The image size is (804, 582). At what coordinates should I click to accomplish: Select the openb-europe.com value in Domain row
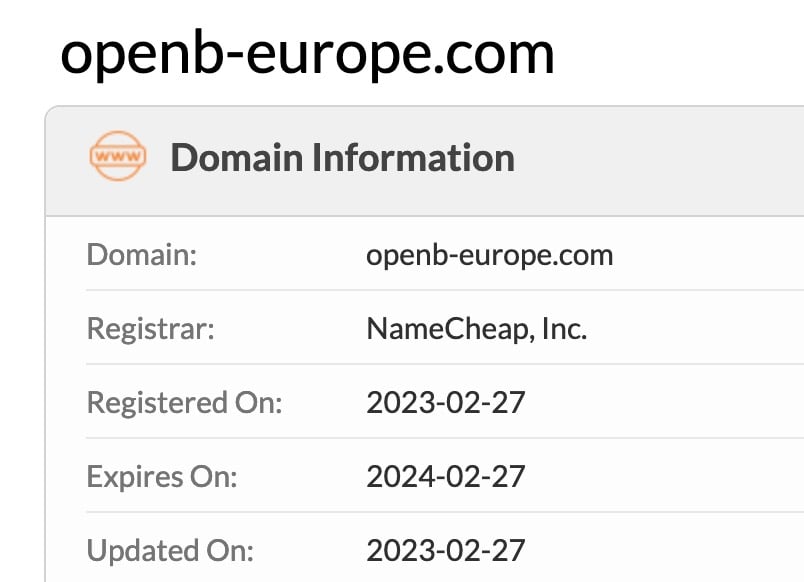(489, 255)
